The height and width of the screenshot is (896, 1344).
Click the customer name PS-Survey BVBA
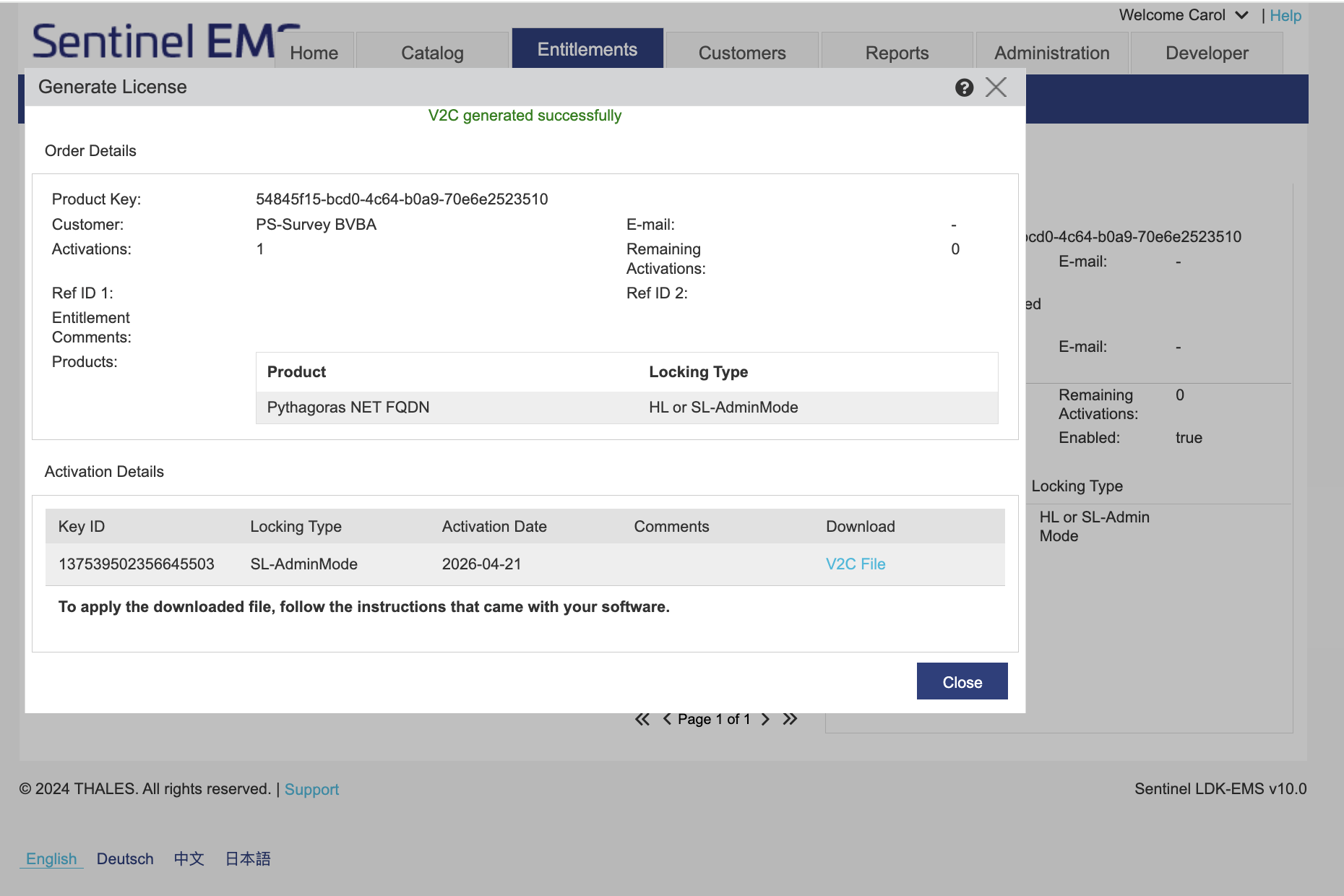316,225
